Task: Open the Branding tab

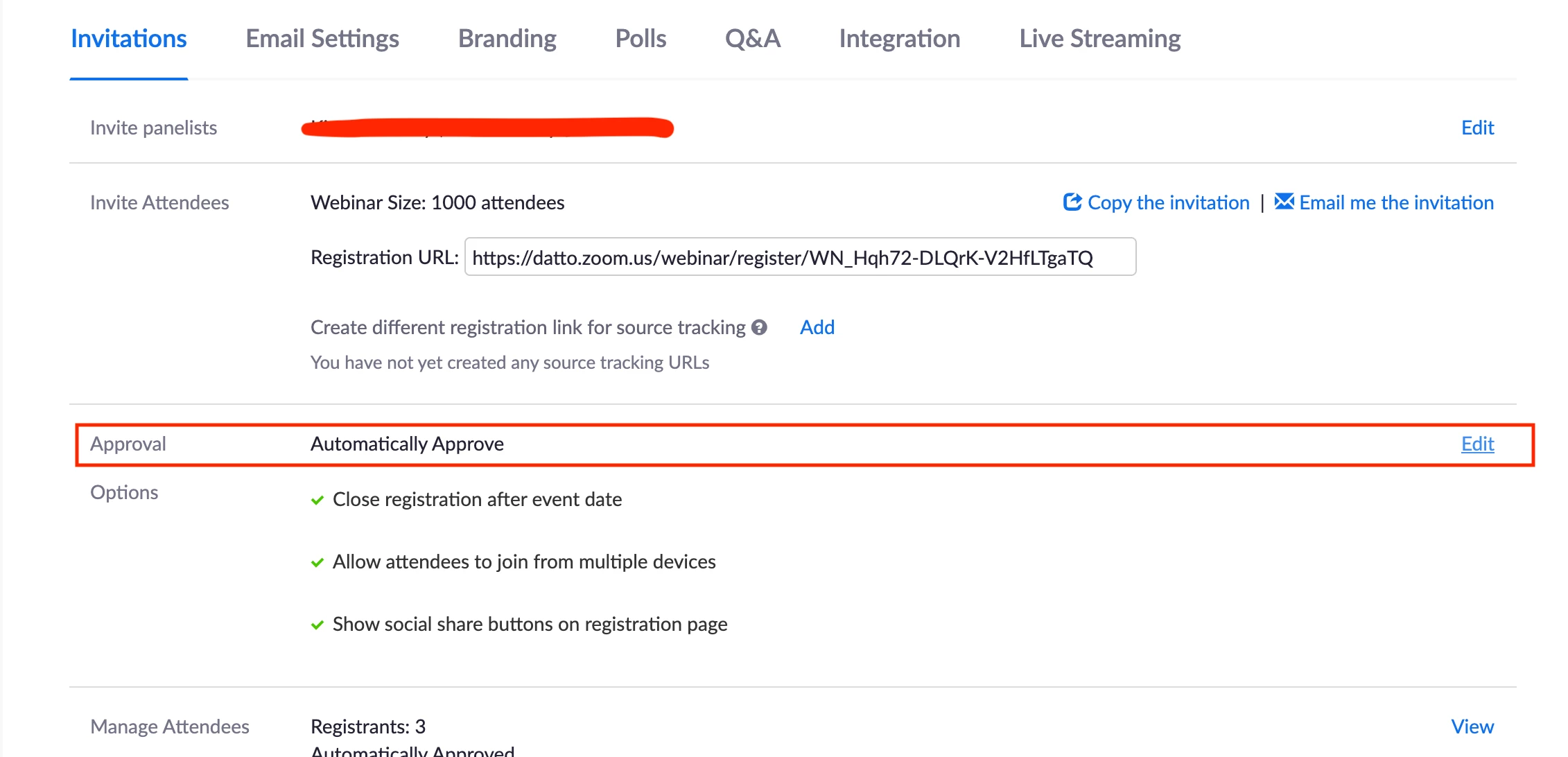Action: pyautogui.click(x=507, y=39)
